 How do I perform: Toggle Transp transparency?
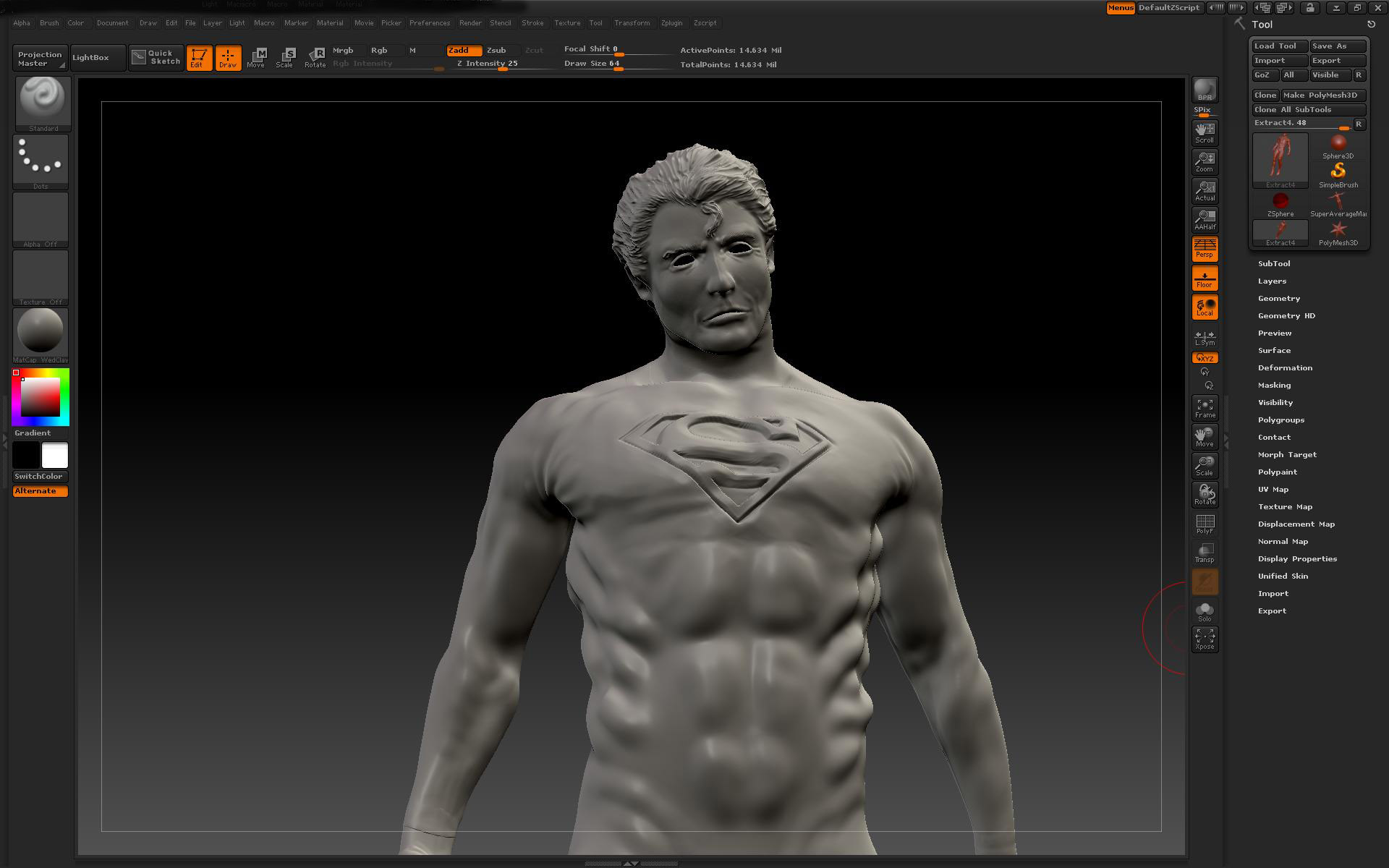click(x=1205, y=553)
